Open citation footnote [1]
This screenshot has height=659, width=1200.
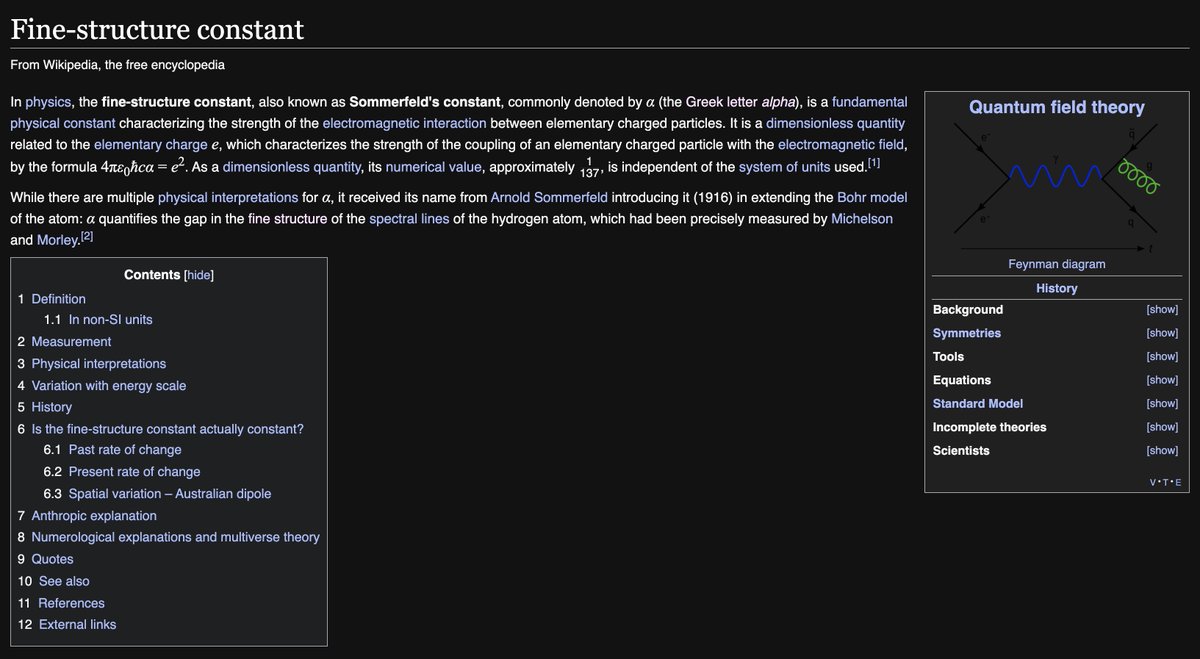[874, 164]
